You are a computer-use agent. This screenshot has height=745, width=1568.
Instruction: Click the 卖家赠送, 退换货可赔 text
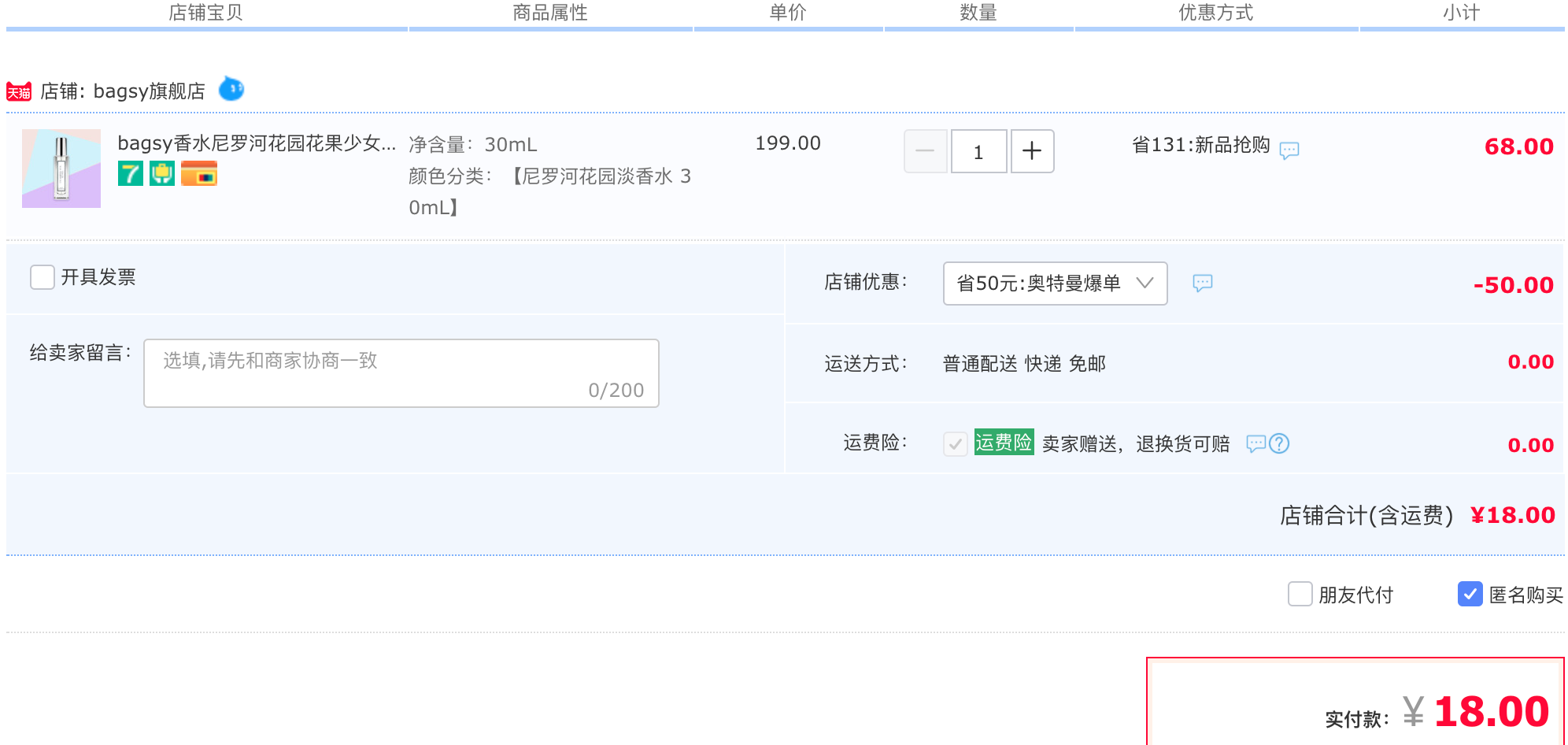coord(1136,444)
